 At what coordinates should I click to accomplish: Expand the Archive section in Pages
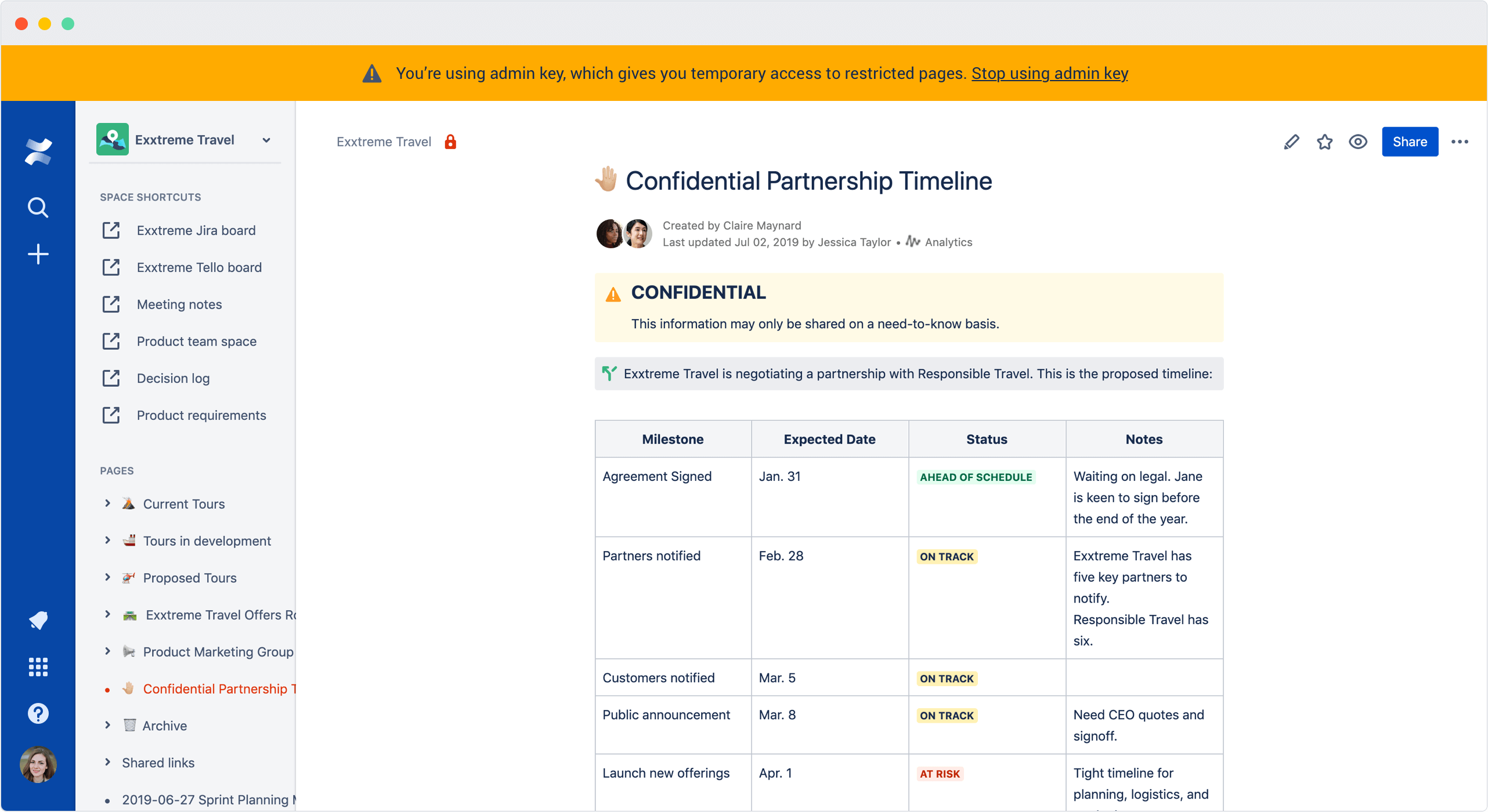pos(107,725)
